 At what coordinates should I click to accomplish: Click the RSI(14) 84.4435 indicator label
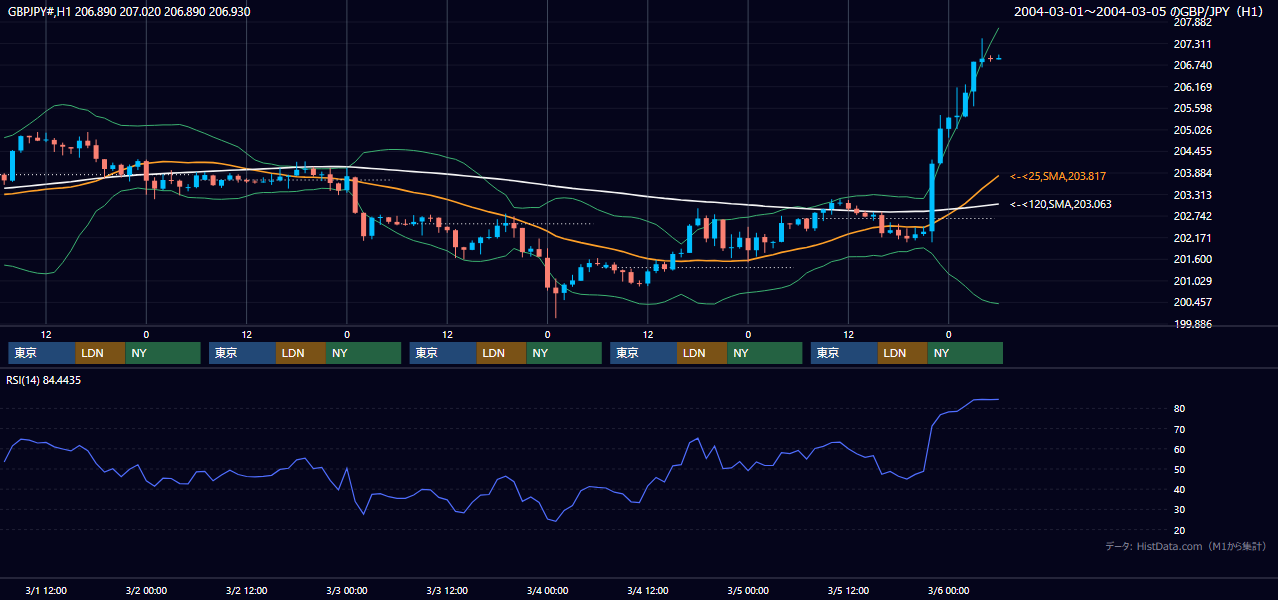[44, 380]
